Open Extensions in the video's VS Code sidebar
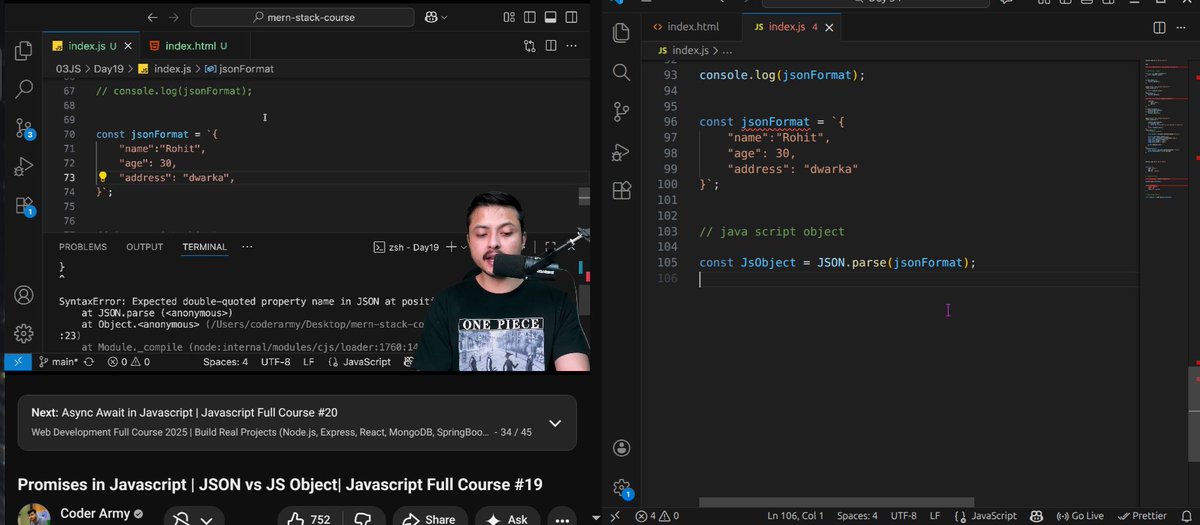The height and width of the screenshot is (525, 1200). click(25, 206)
